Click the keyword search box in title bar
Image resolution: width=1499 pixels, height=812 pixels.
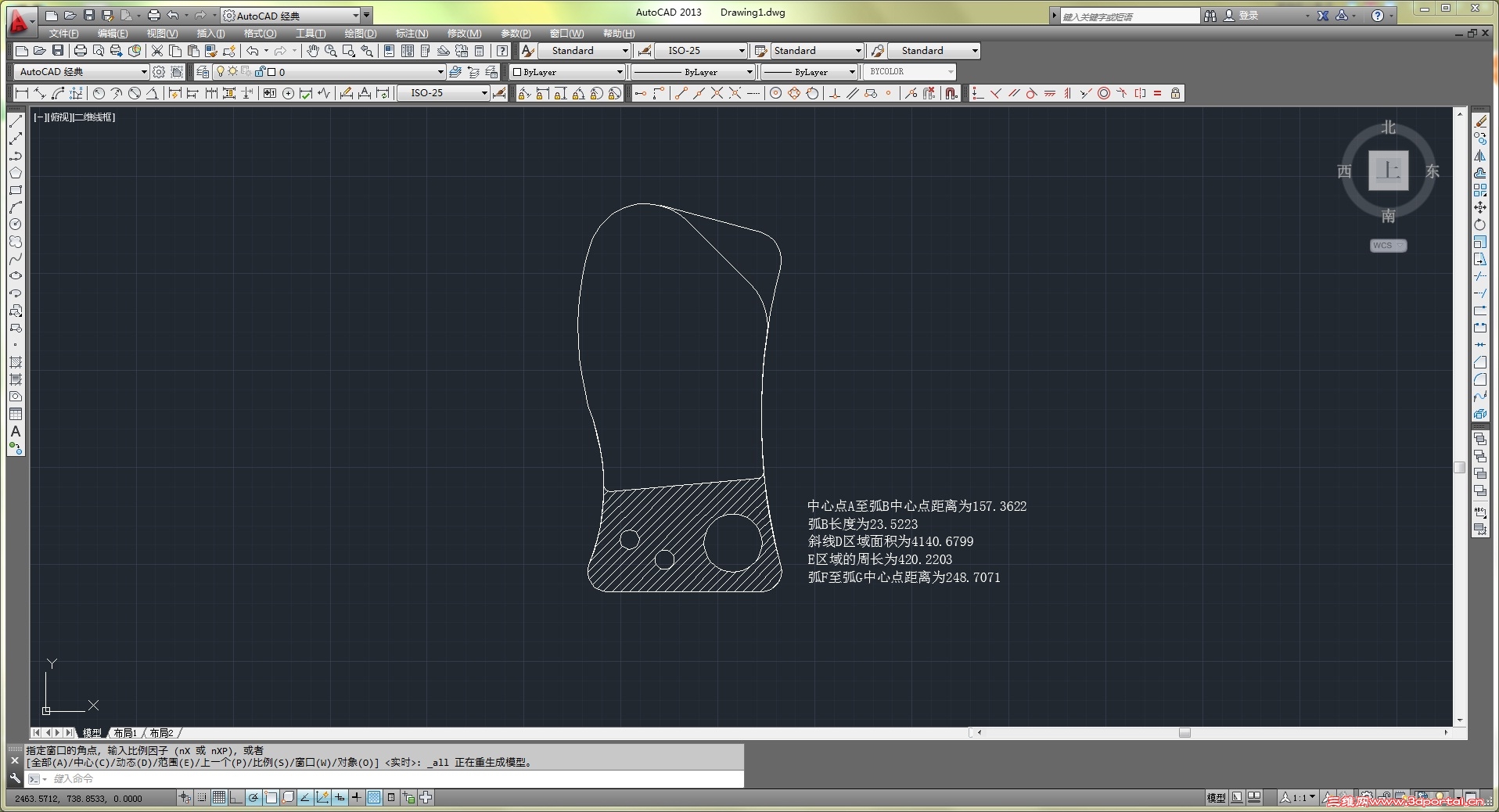[x=1129, y=16]
